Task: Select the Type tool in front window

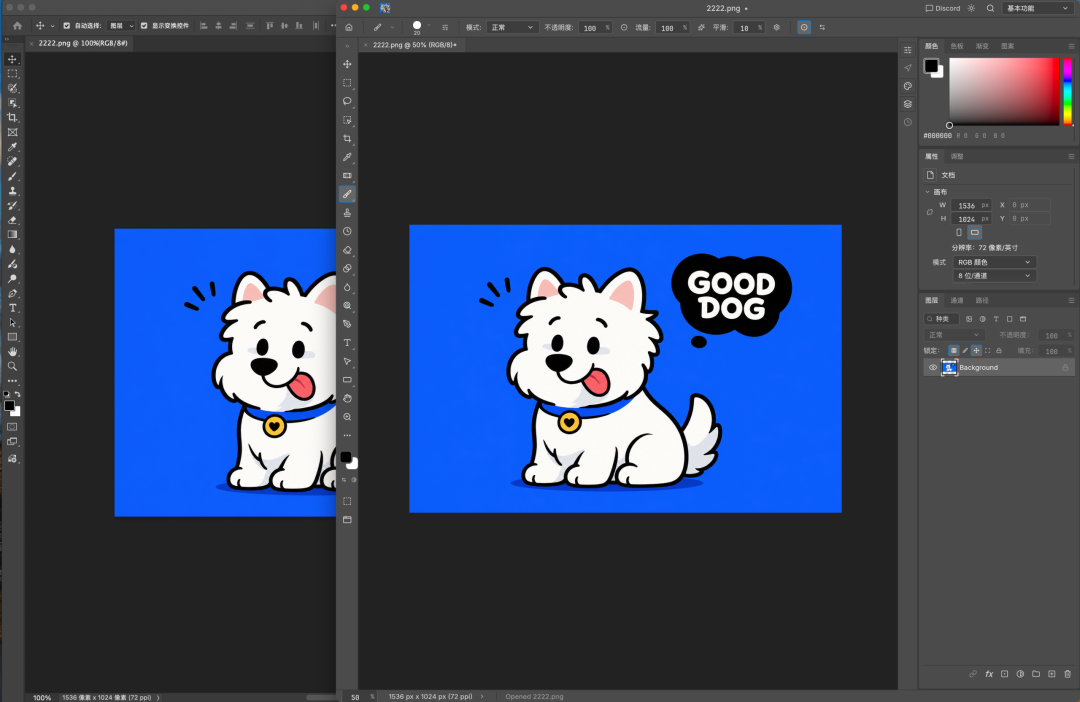Action: pyautogui.click(x=347, y=343)
